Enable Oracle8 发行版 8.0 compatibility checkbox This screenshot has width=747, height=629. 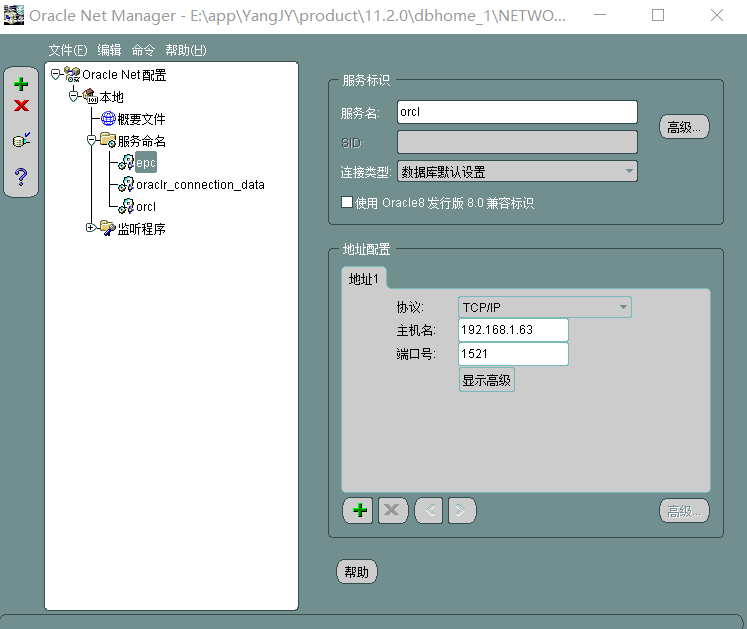(x=347, y=202)
